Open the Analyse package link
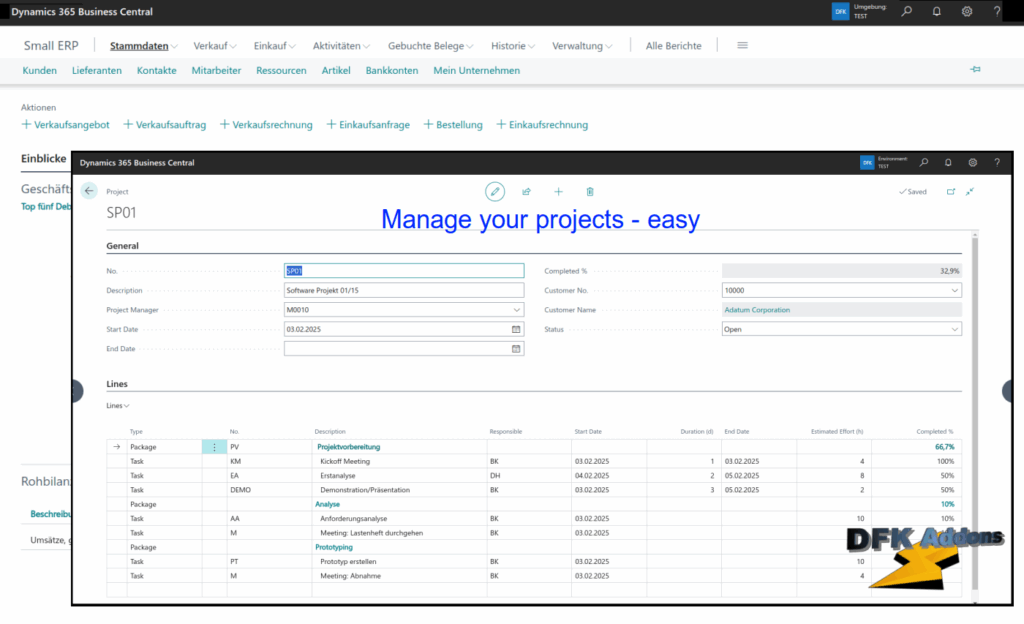Image resolution: width=1024 pixels, height=624 pixels. coord(327,504)
